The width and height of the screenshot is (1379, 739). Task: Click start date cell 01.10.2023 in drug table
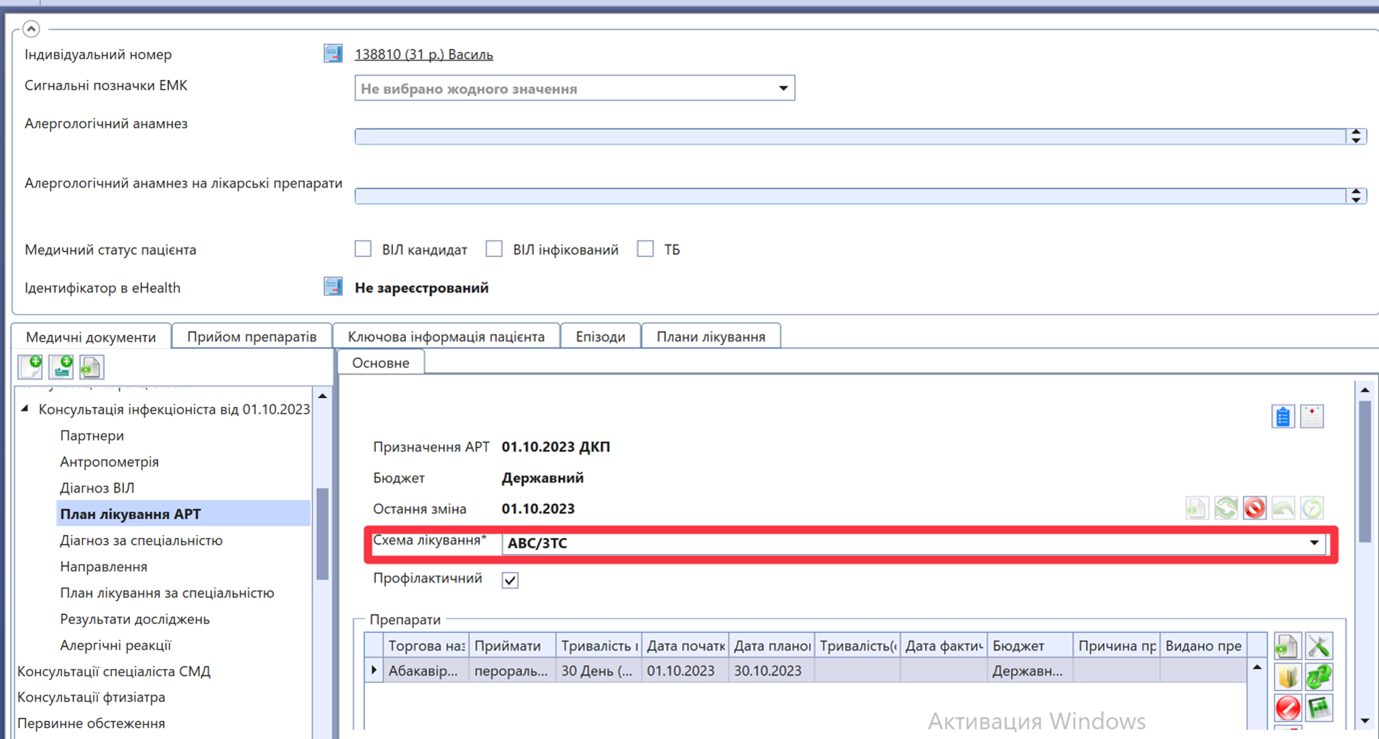[x=685, y=671]
